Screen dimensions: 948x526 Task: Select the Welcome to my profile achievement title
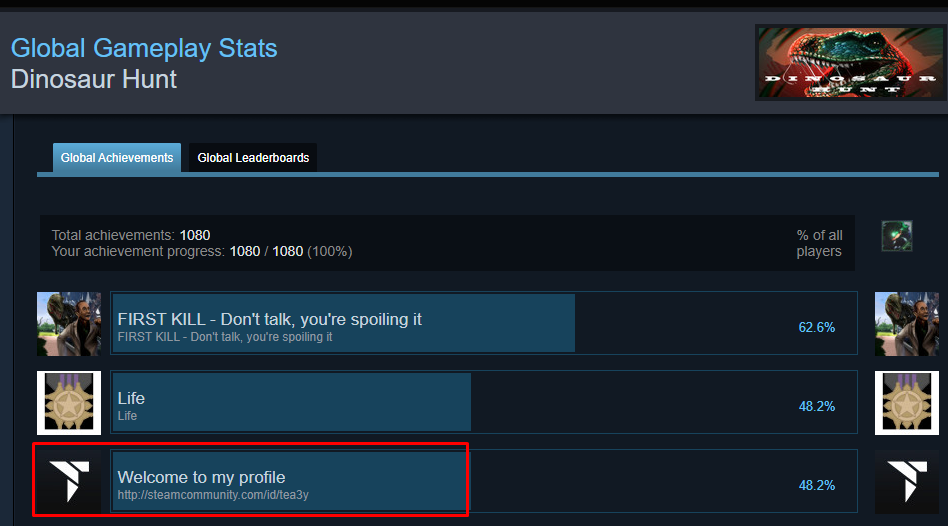[201, 477]
